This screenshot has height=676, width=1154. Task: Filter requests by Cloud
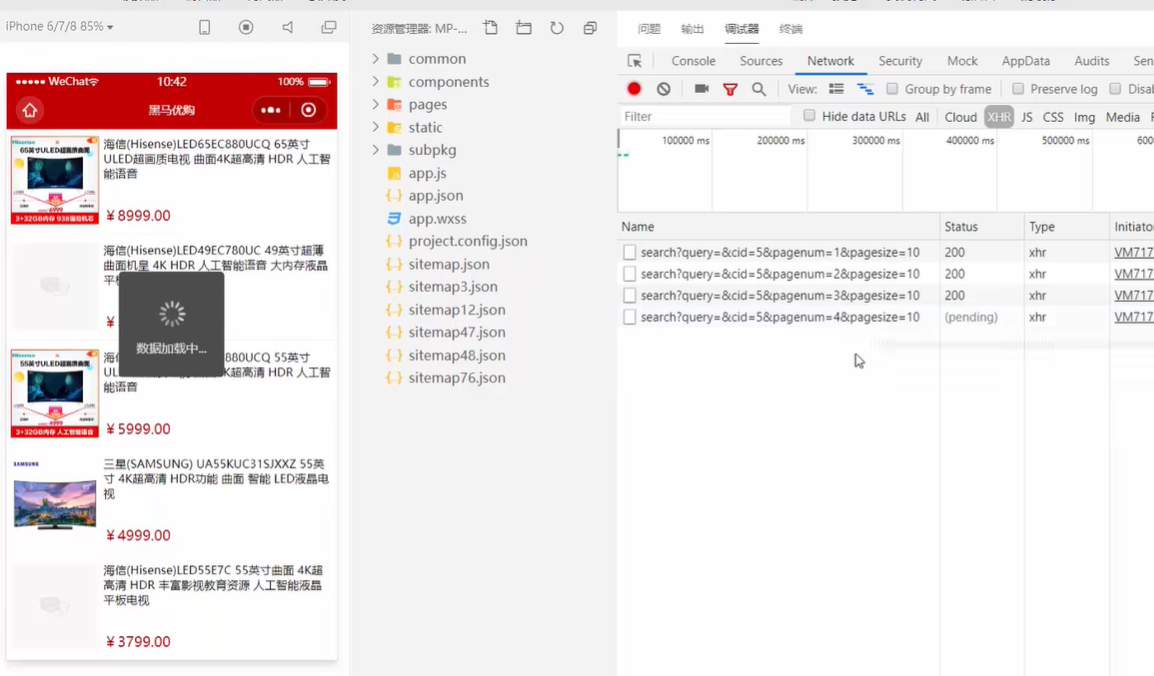tap(960, 117)
